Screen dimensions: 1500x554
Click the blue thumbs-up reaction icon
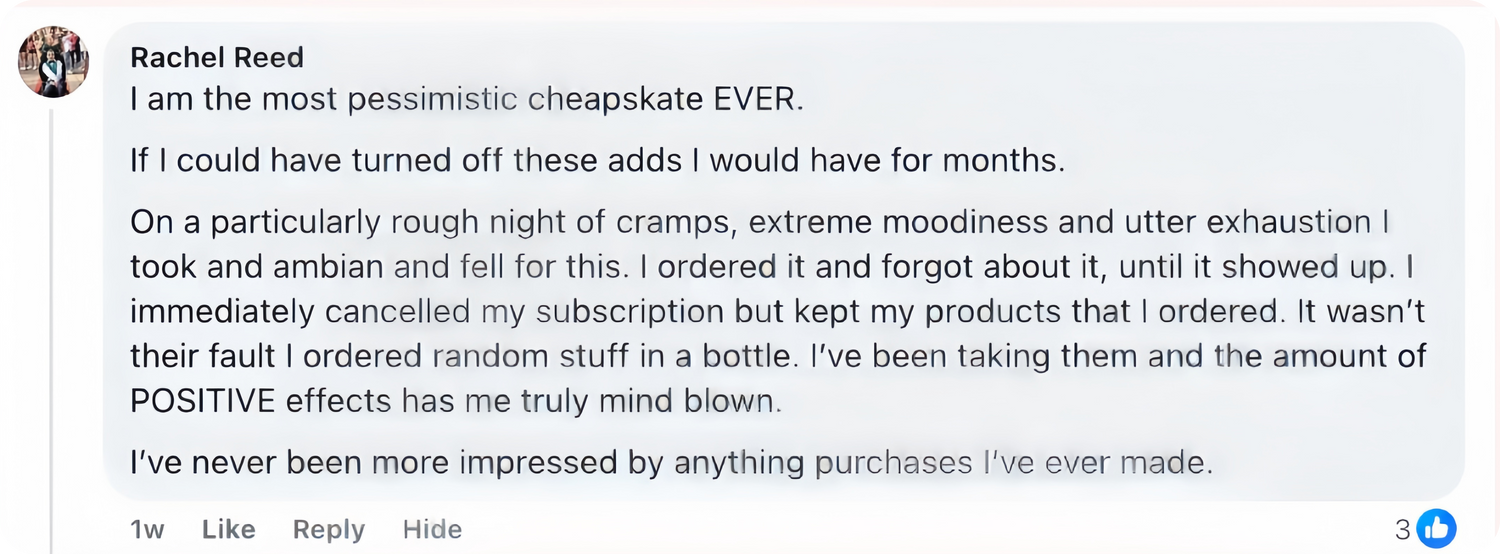[x=1437, y=528]
